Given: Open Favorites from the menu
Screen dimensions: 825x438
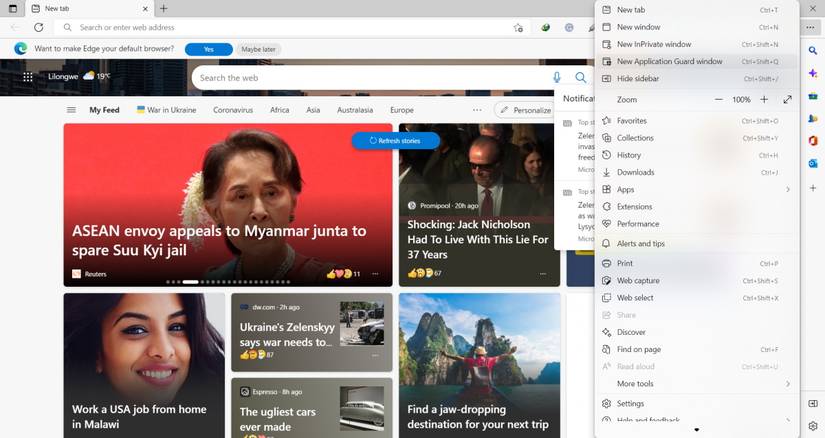Looking at the screenshot, I should click(x=697, y=121).
